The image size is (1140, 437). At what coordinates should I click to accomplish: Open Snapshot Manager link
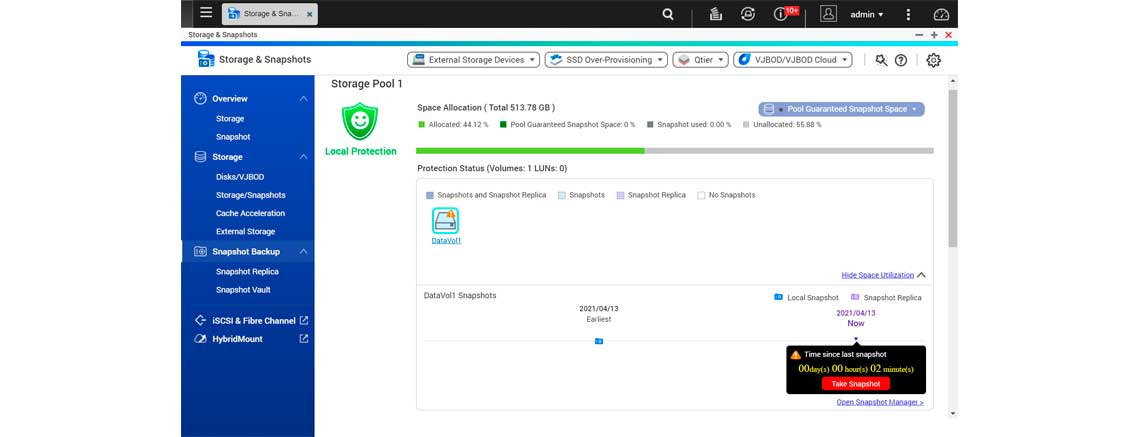[x=879, y=403]
